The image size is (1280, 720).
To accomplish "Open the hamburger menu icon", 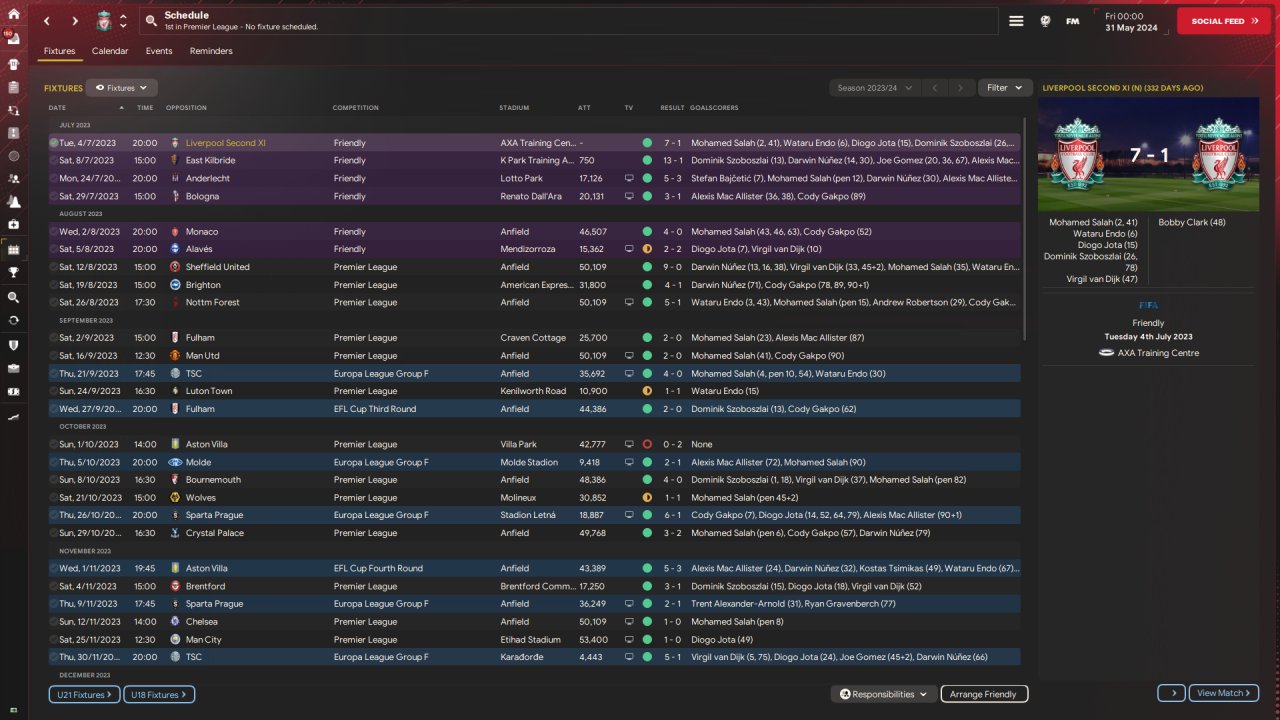I will point(1016,21).
